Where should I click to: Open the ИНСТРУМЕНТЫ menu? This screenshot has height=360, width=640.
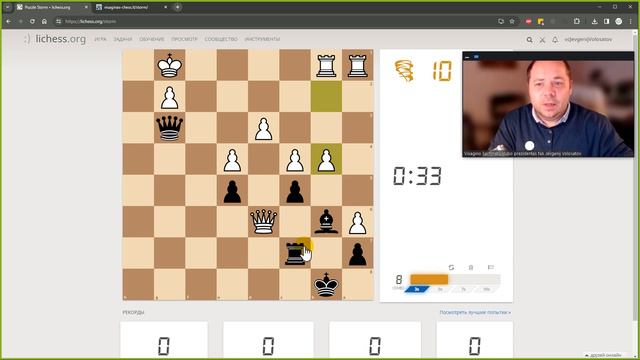coord(262,39)
